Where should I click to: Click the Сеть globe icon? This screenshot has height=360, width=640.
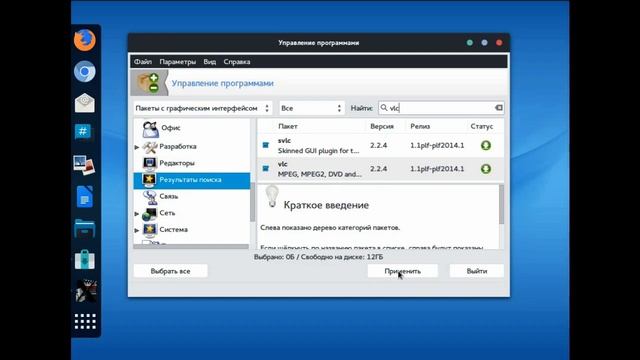[x=149, y=213]
